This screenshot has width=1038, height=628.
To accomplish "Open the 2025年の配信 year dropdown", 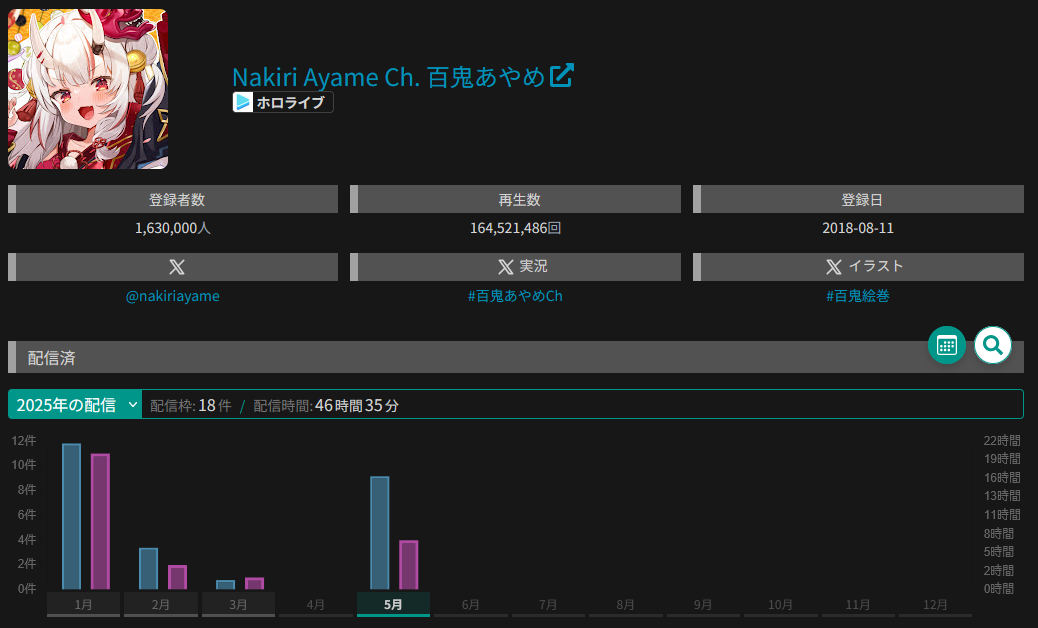I will (x=75, y=404).
